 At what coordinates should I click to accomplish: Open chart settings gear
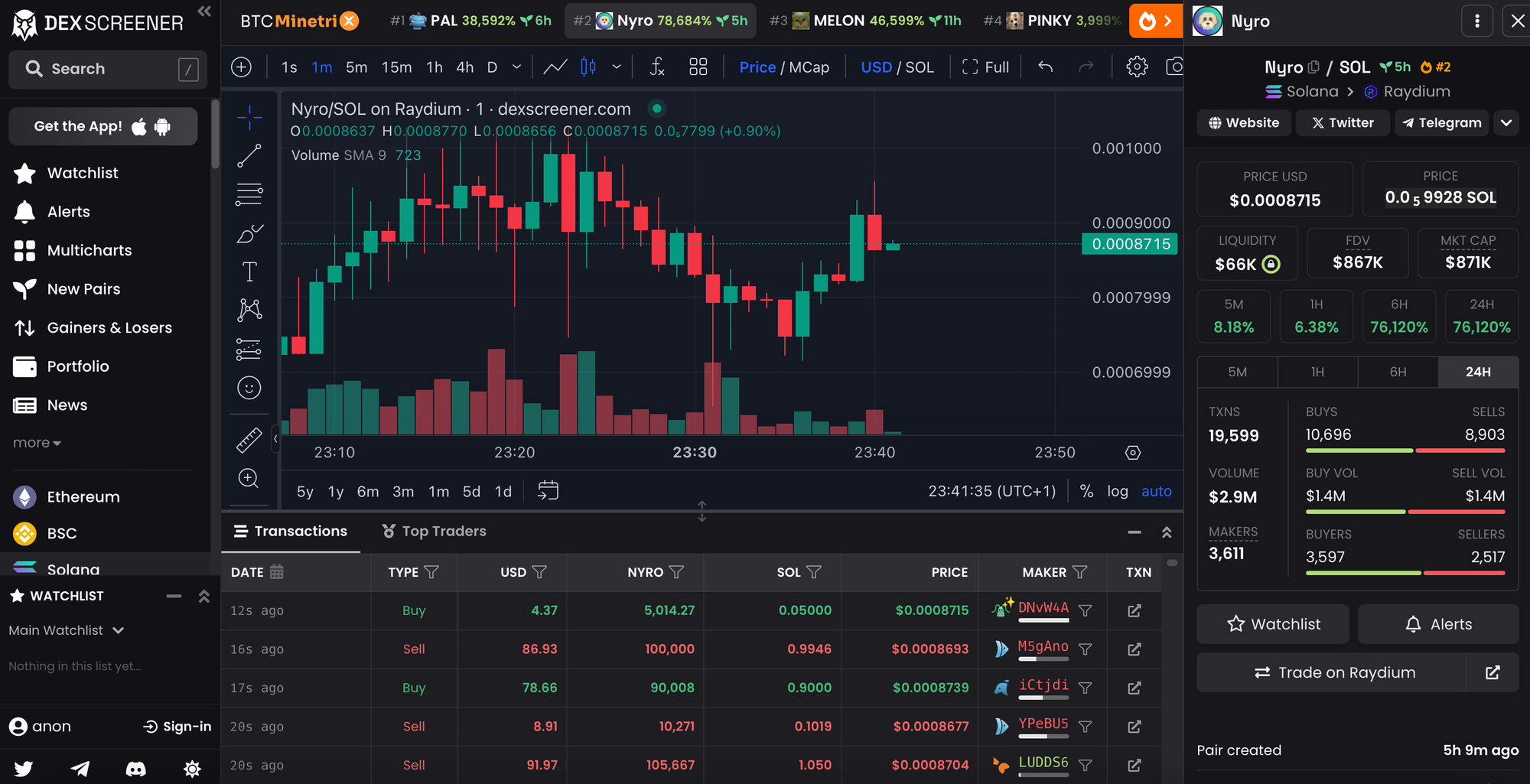point(1137,67)
